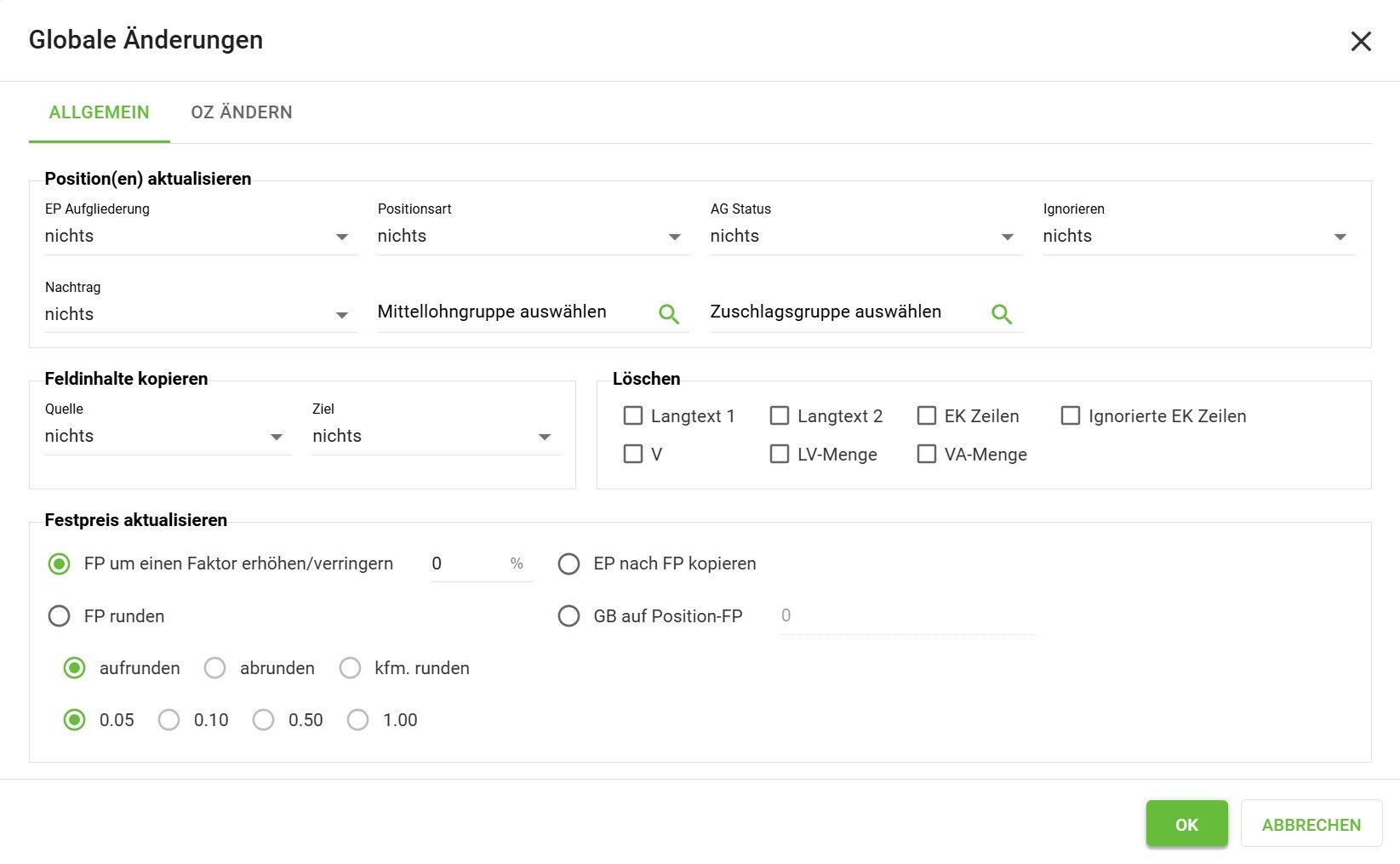Click the ABBRECHEN button

(x=1311, y=824)
